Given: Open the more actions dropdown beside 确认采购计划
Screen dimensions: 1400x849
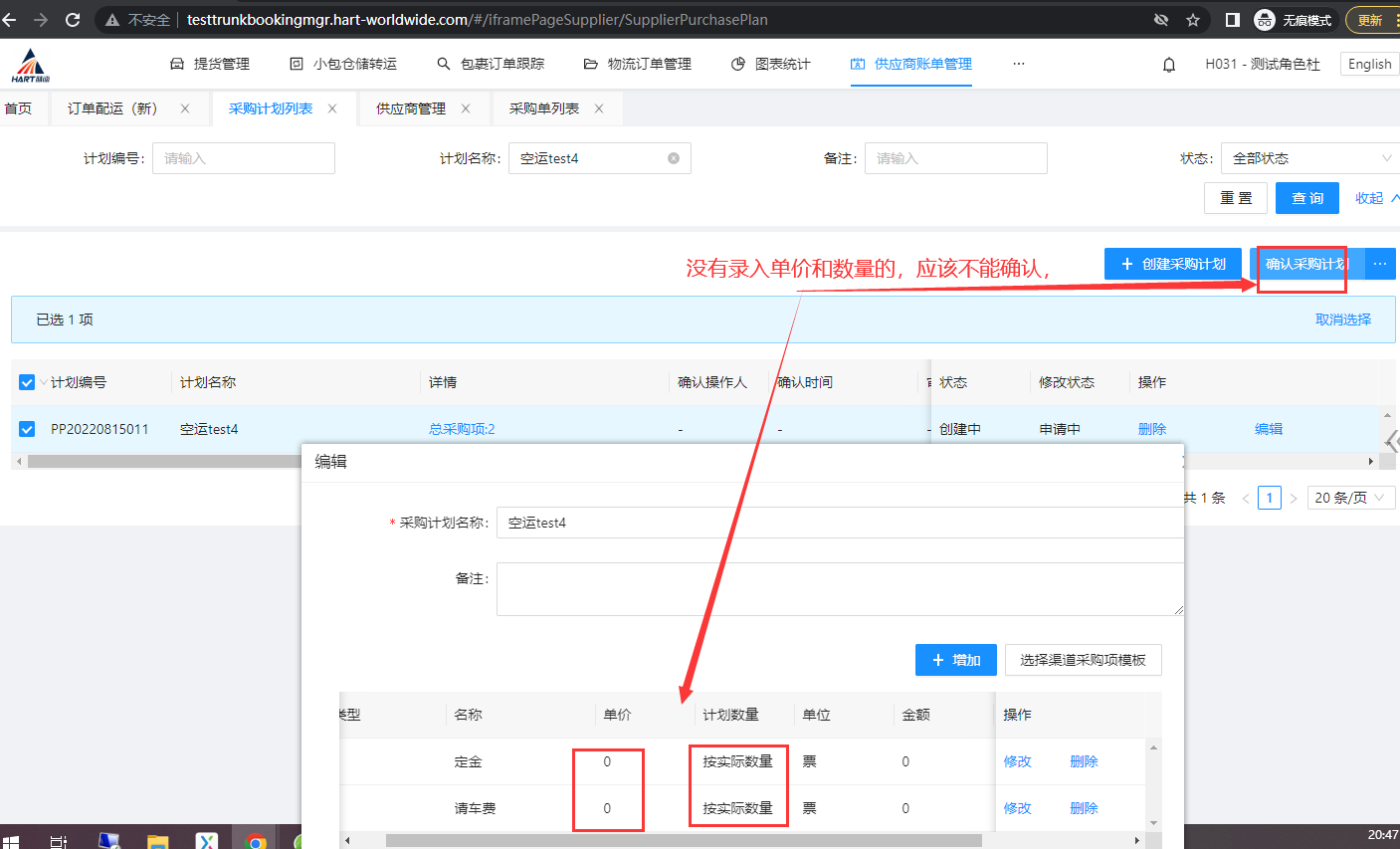Looking at the screenshot, I should [x=1380, y=264].
